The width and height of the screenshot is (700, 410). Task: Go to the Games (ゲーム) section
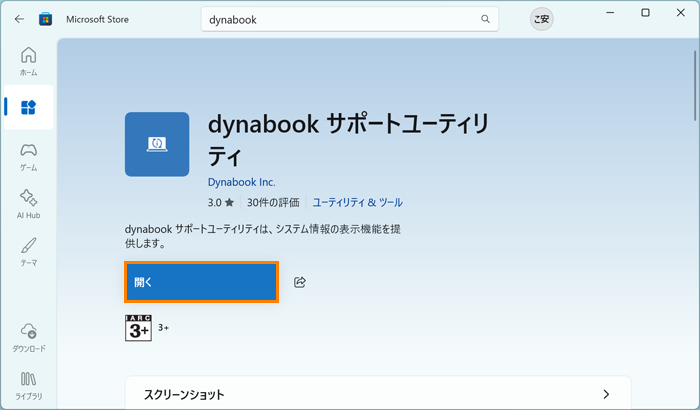[x=28, y=155]
